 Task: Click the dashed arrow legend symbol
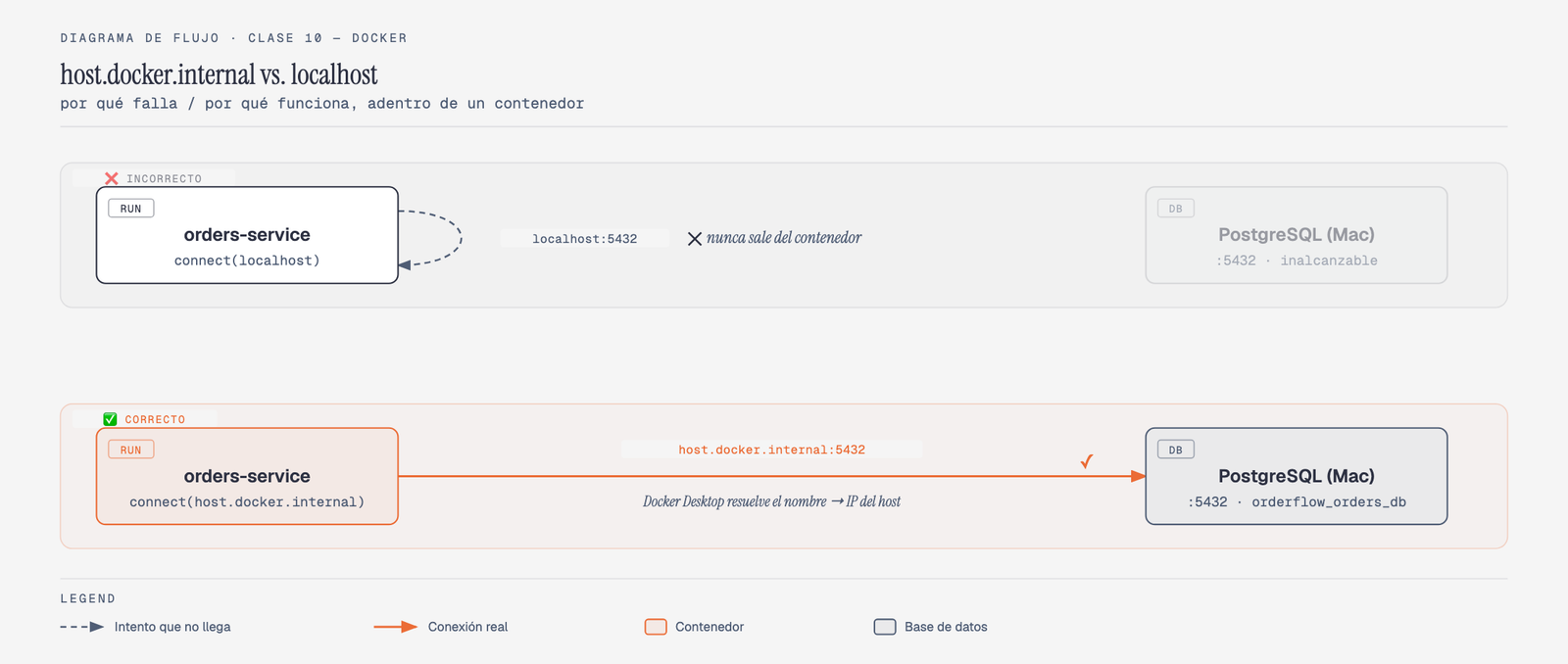(82, 627)
